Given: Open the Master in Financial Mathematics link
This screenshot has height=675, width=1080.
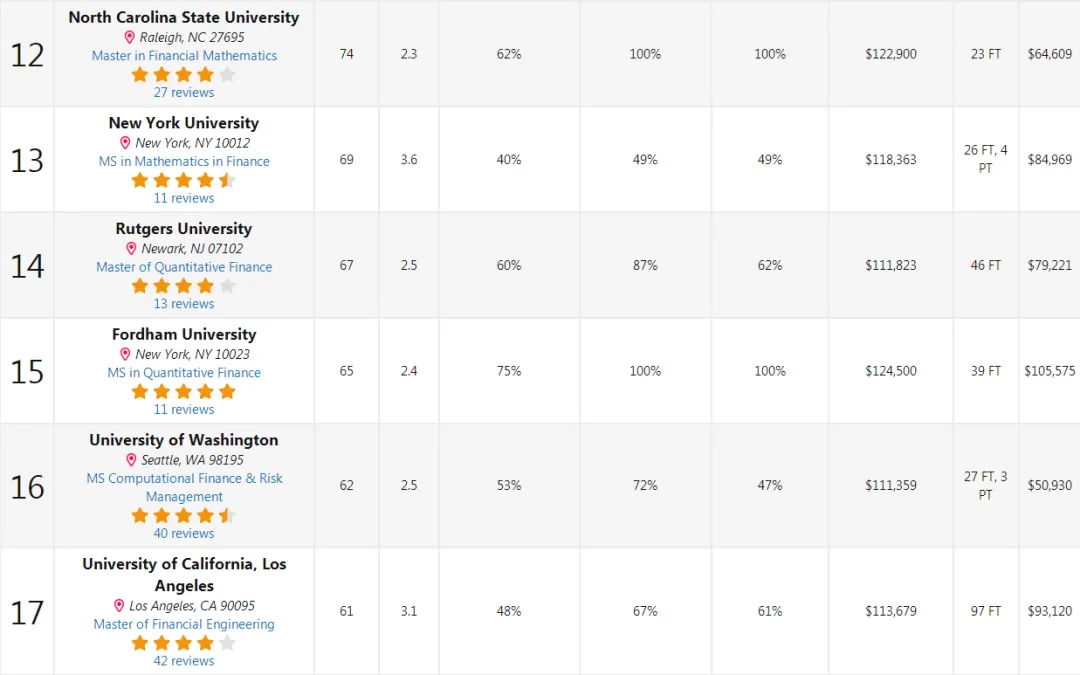Looking at the screenshot, I should (184, 56).
